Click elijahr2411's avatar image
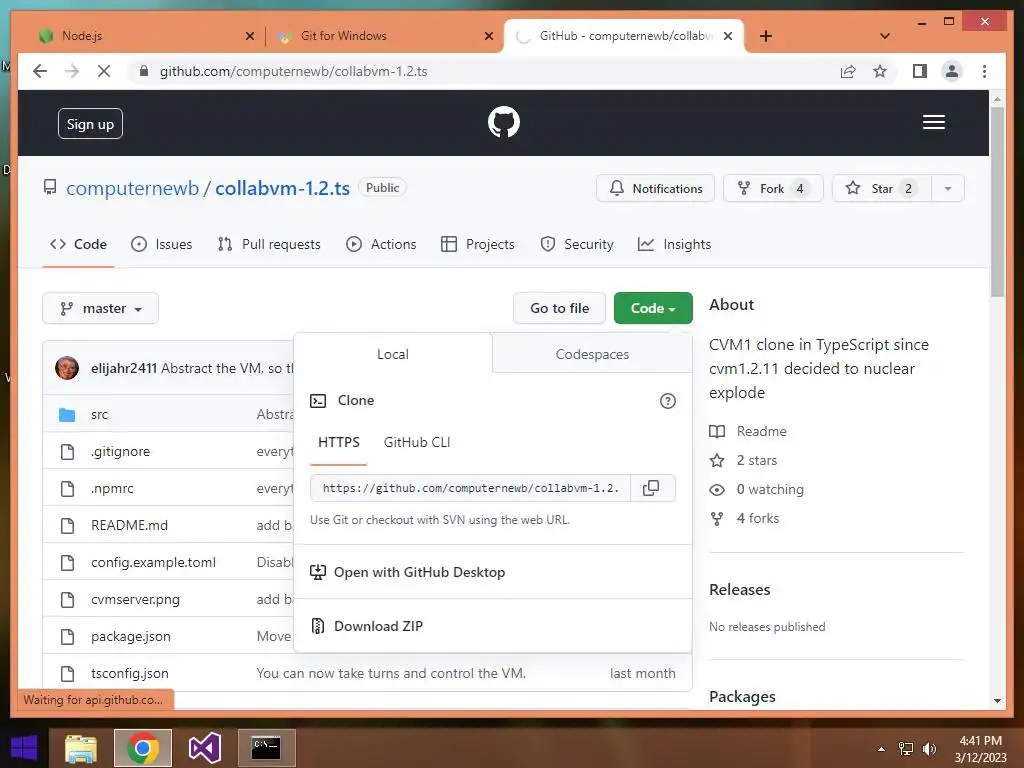 tap(67, 368)
